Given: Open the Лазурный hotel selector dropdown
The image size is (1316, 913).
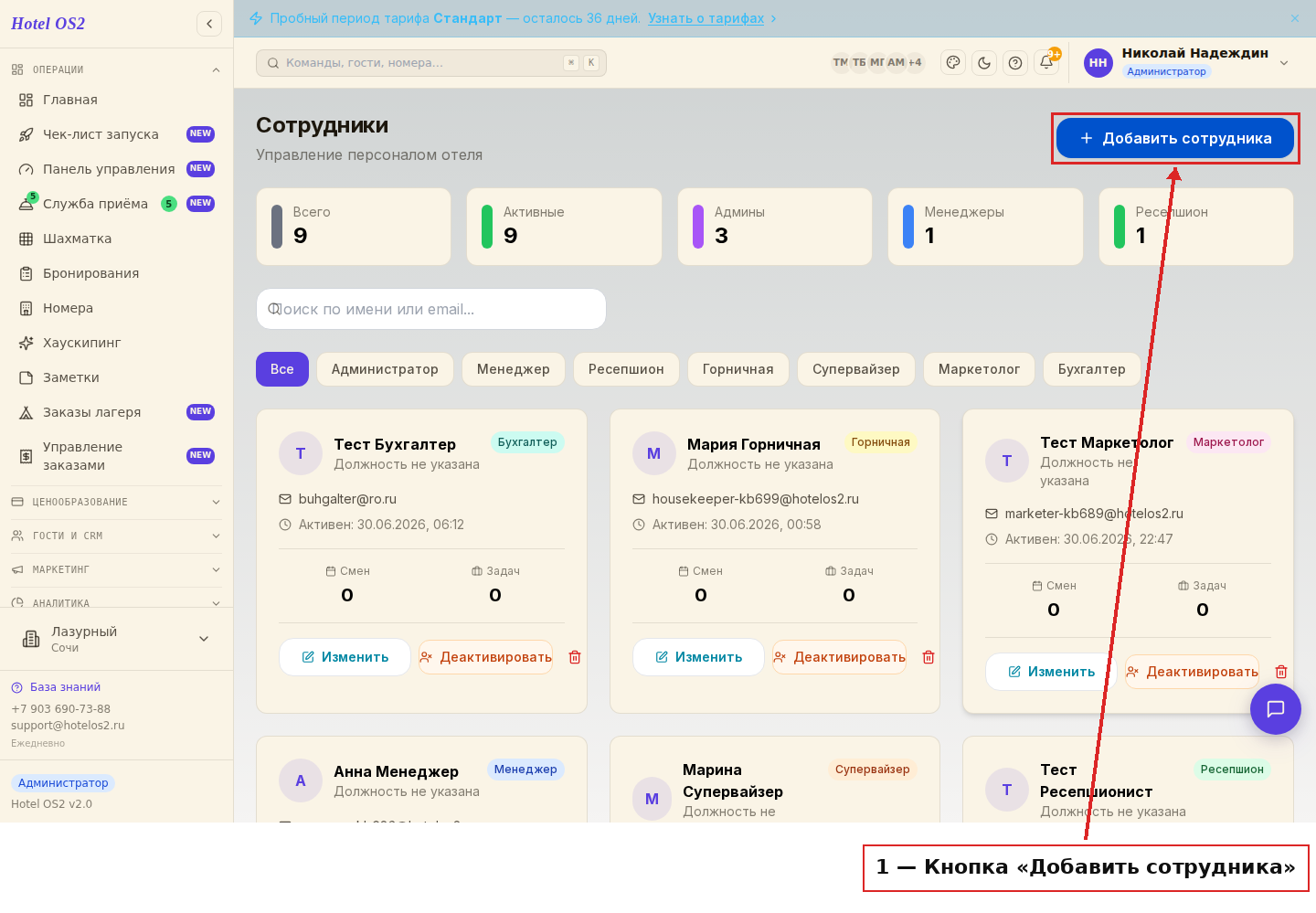Looking at the screenshot, I should (x=117, y=639).
